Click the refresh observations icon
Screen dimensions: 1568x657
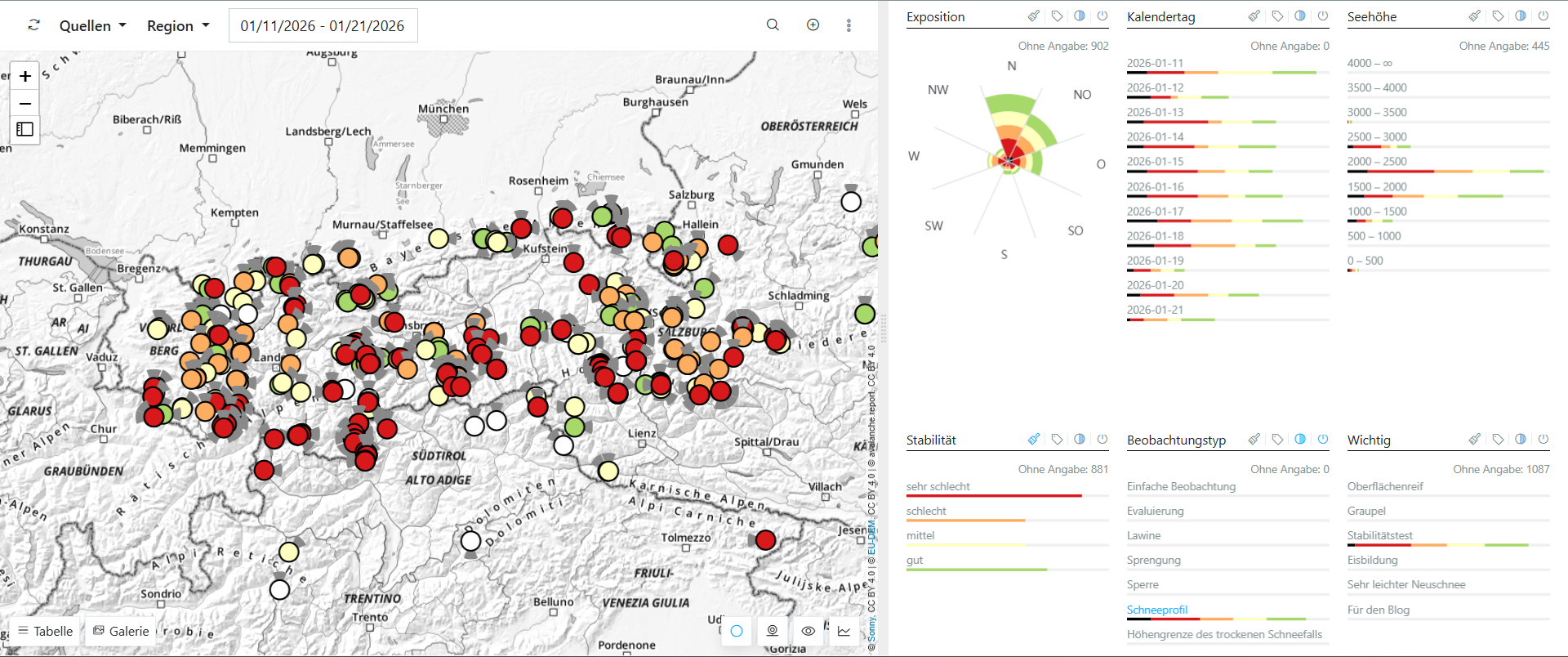(x=33, y=25)
